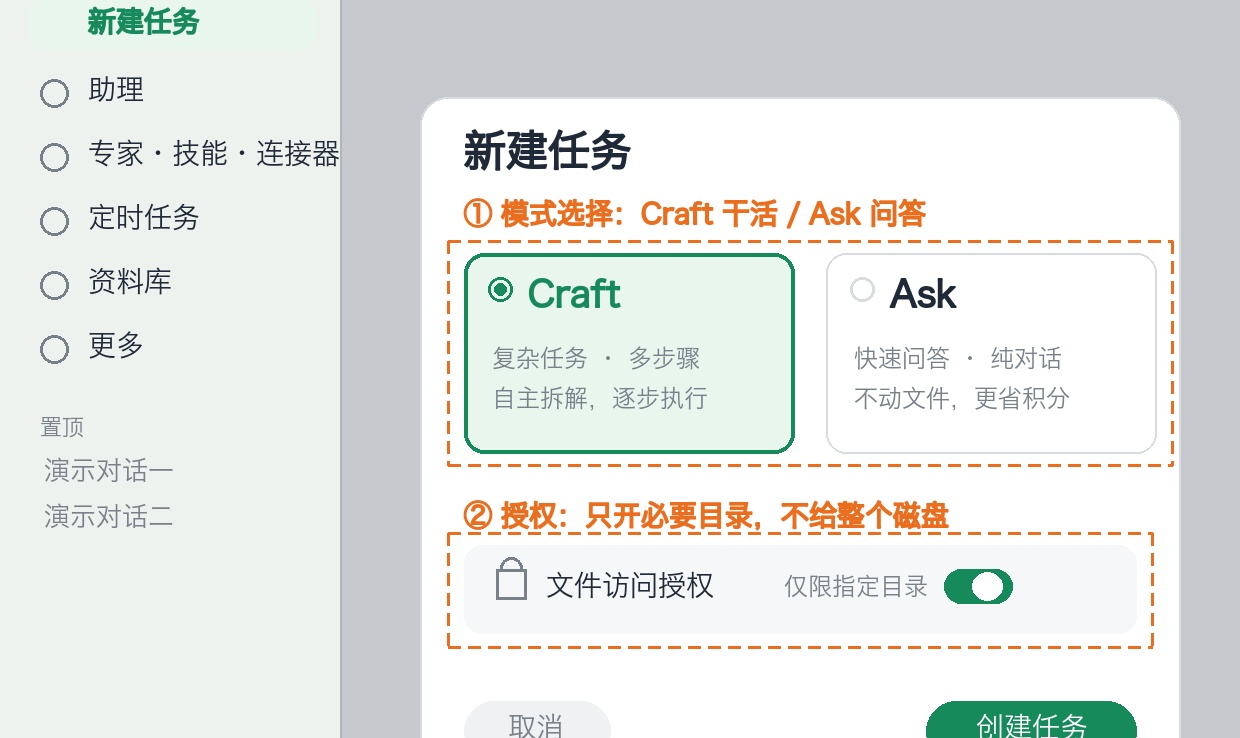Toggle the 仅限指定目录 switch
The image size is (1240, 738).
pyautogui.click(x=978, y=587)
